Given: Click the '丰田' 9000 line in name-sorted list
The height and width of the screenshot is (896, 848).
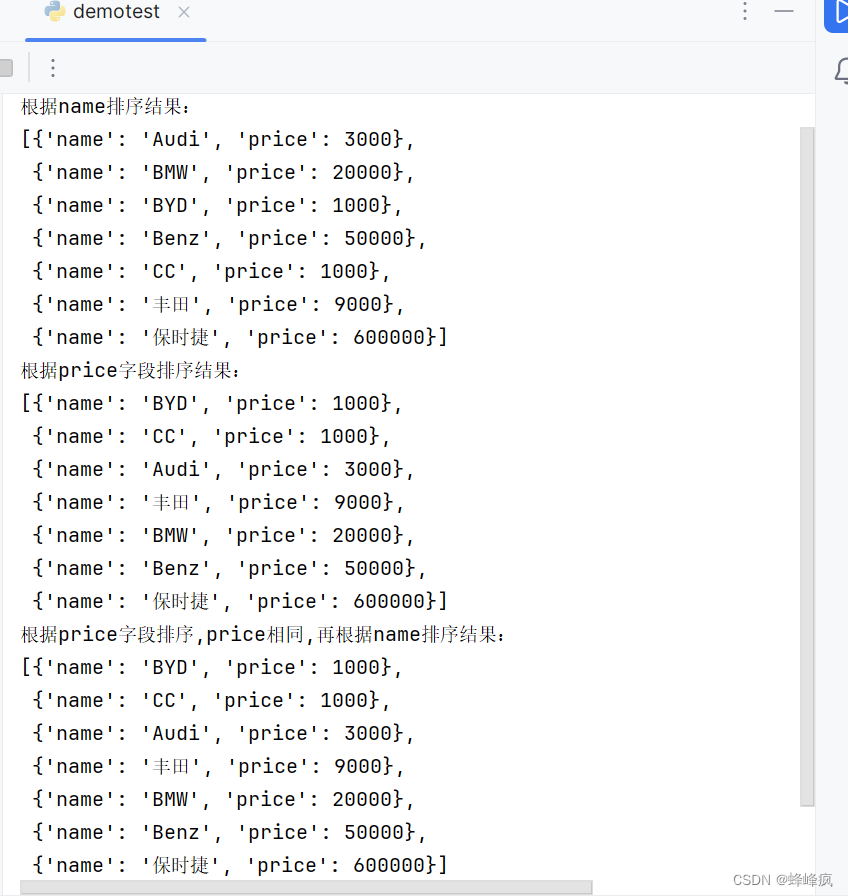Looking at the screenshot, I should point(218,305).
